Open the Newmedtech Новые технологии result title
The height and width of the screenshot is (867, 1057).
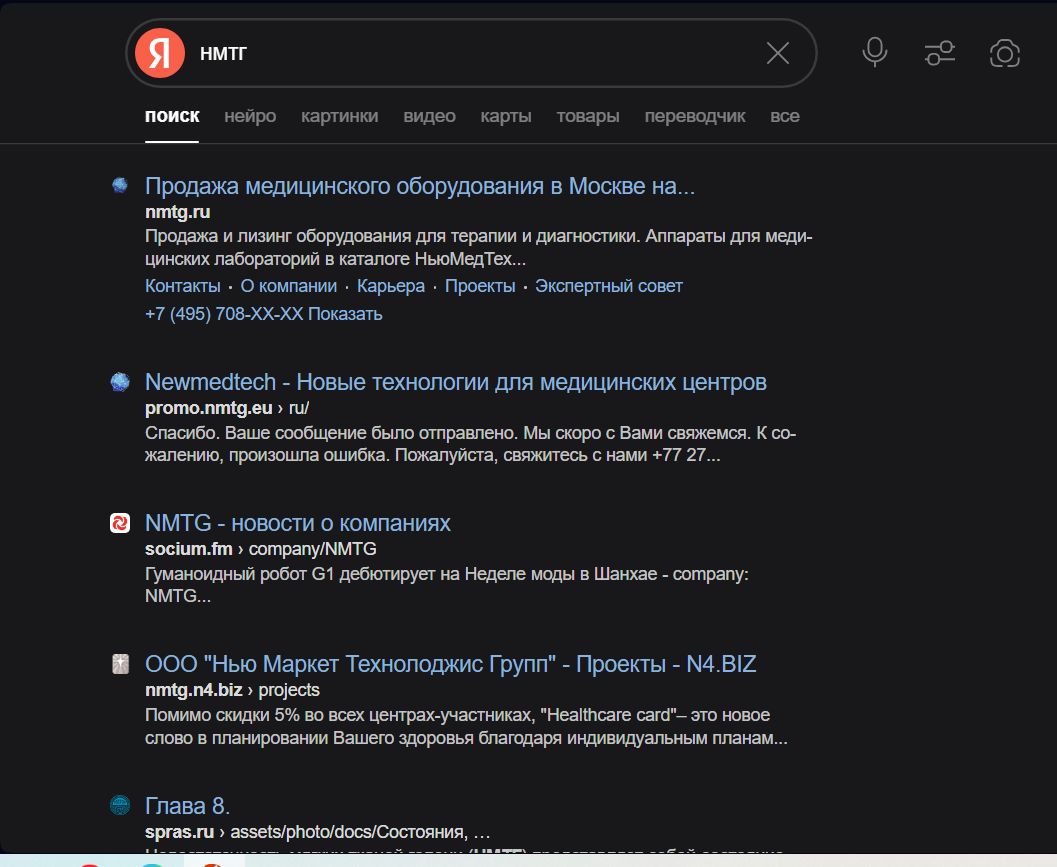456,382
